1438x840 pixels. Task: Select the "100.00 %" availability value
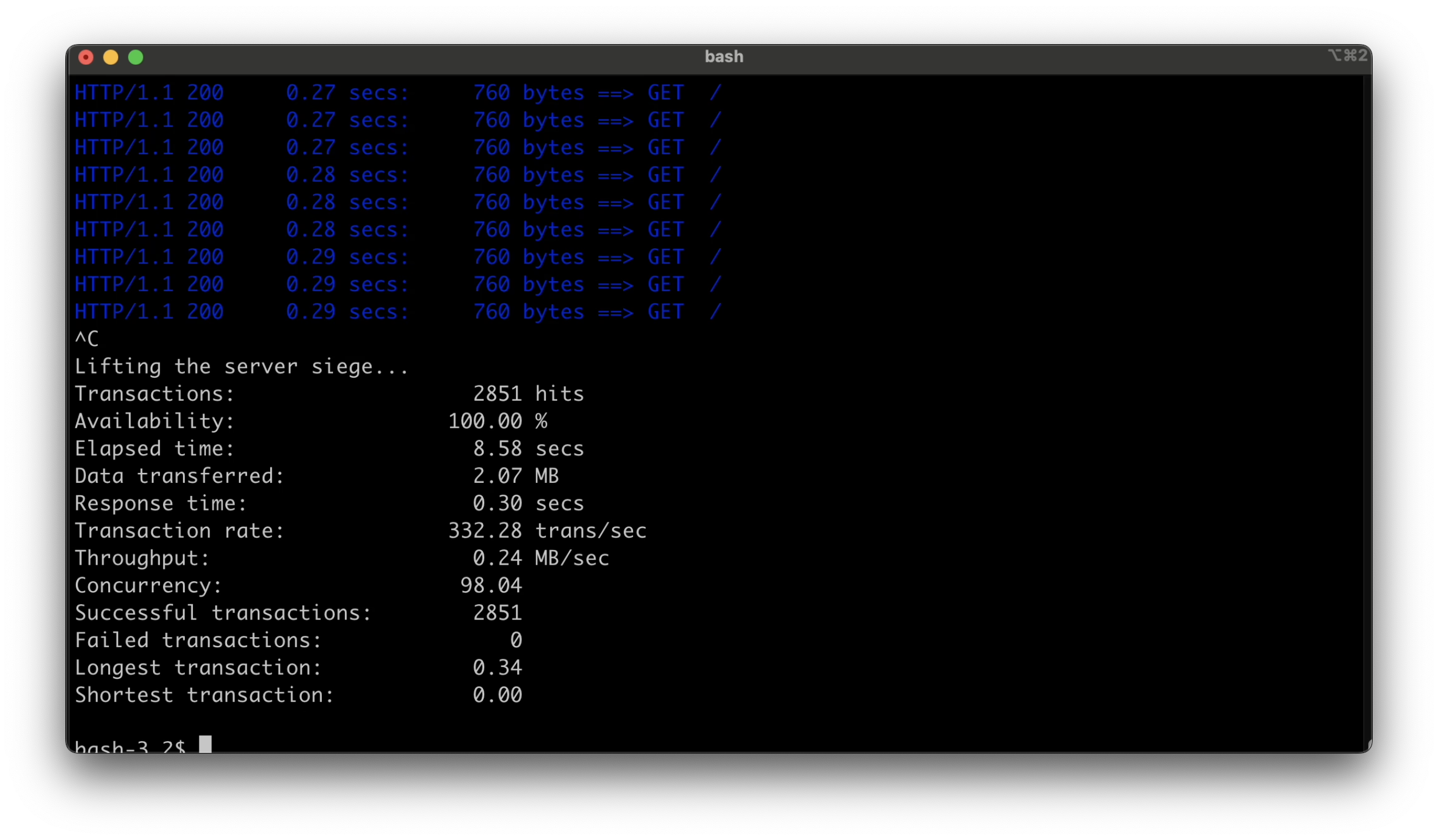[x=498, y=421]
